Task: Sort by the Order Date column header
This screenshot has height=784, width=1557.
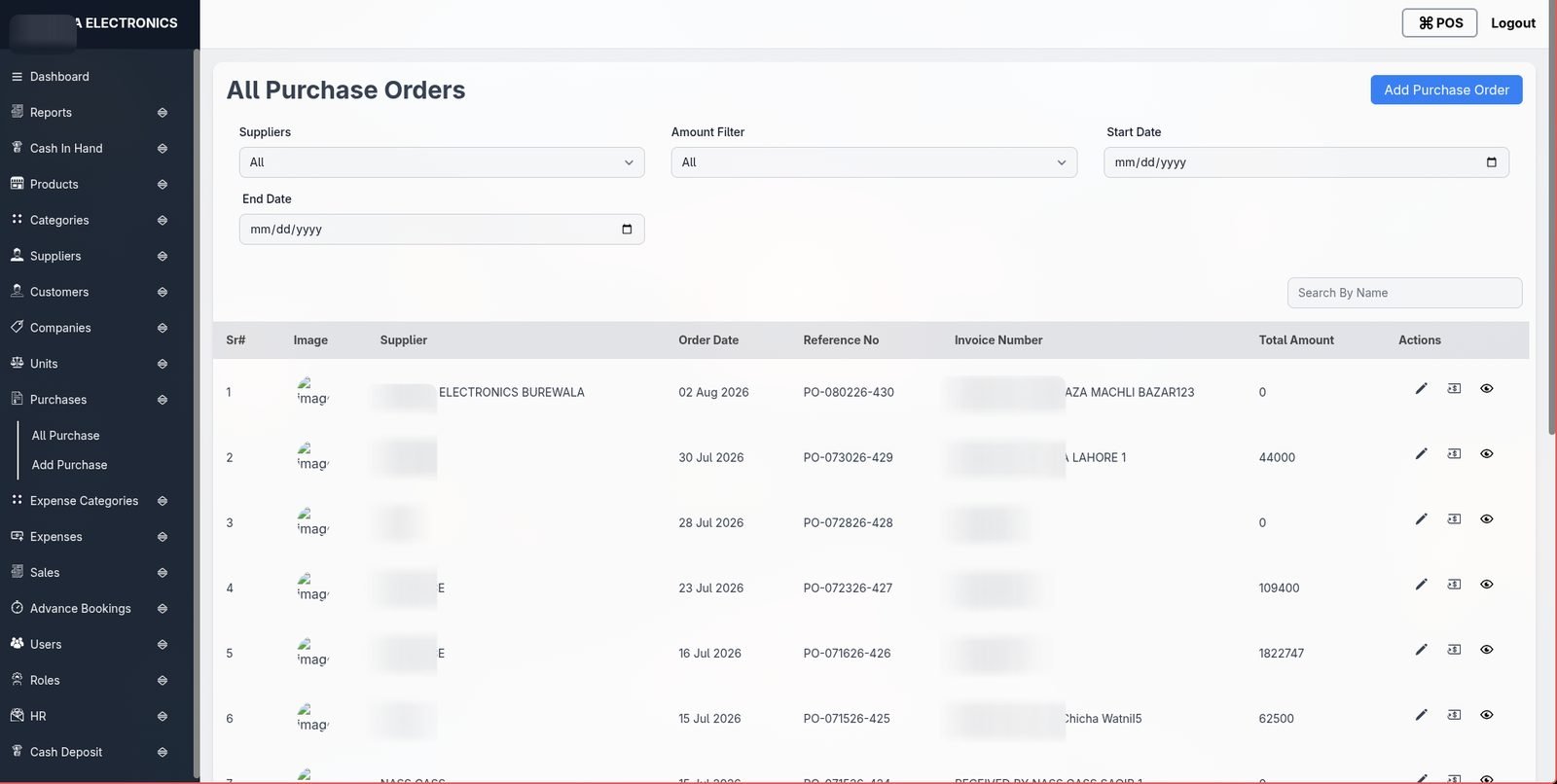Action: (x=708, y=340)
